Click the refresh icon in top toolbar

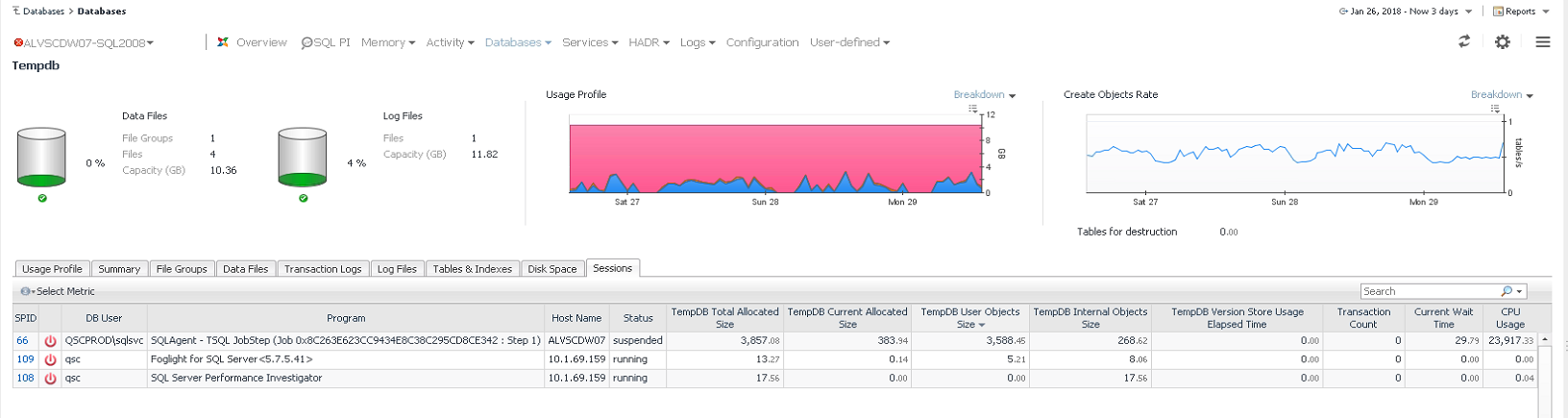tap(1463, 41)
